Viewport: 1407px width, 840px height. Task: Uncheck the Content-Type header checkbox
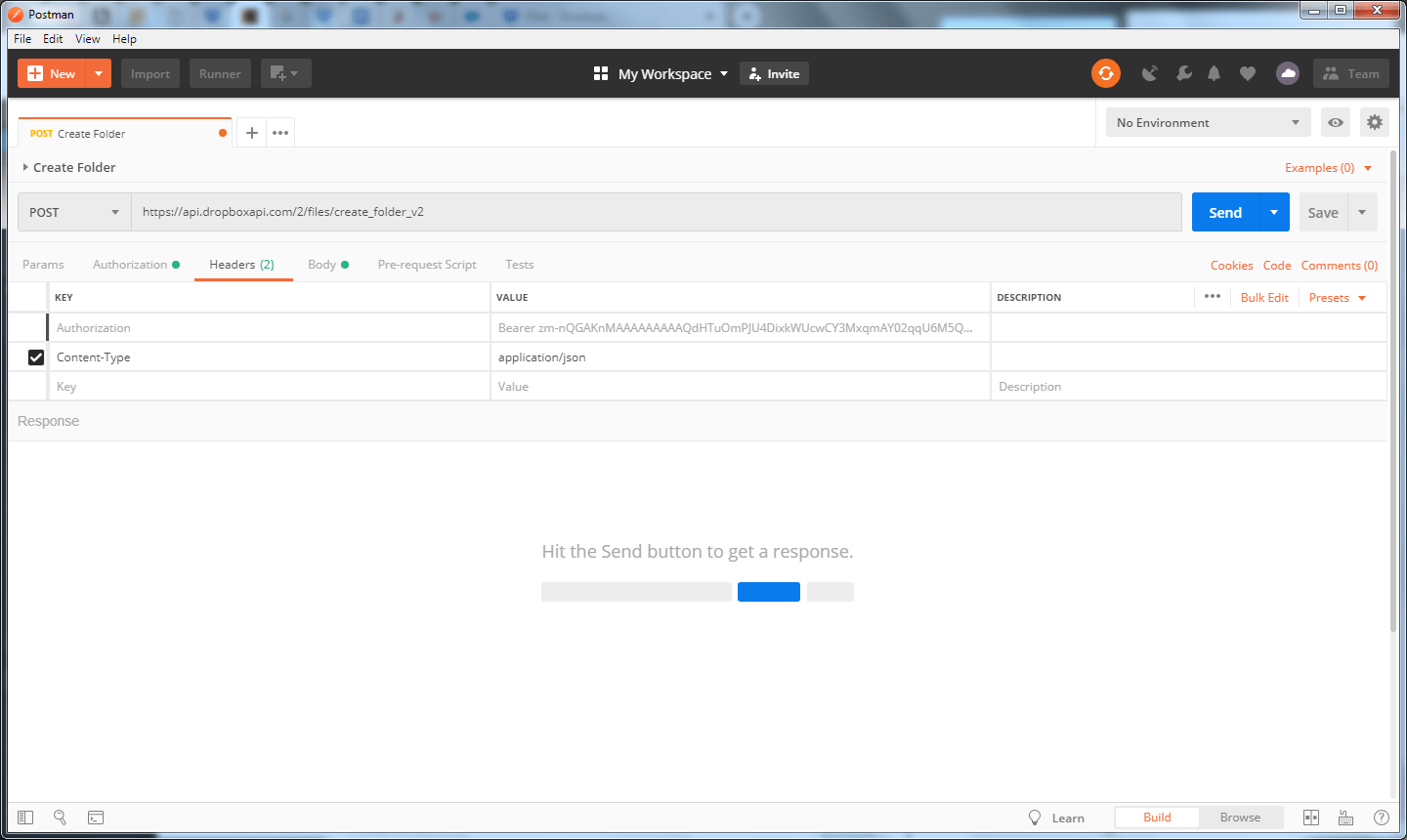(x=36, y=357)
